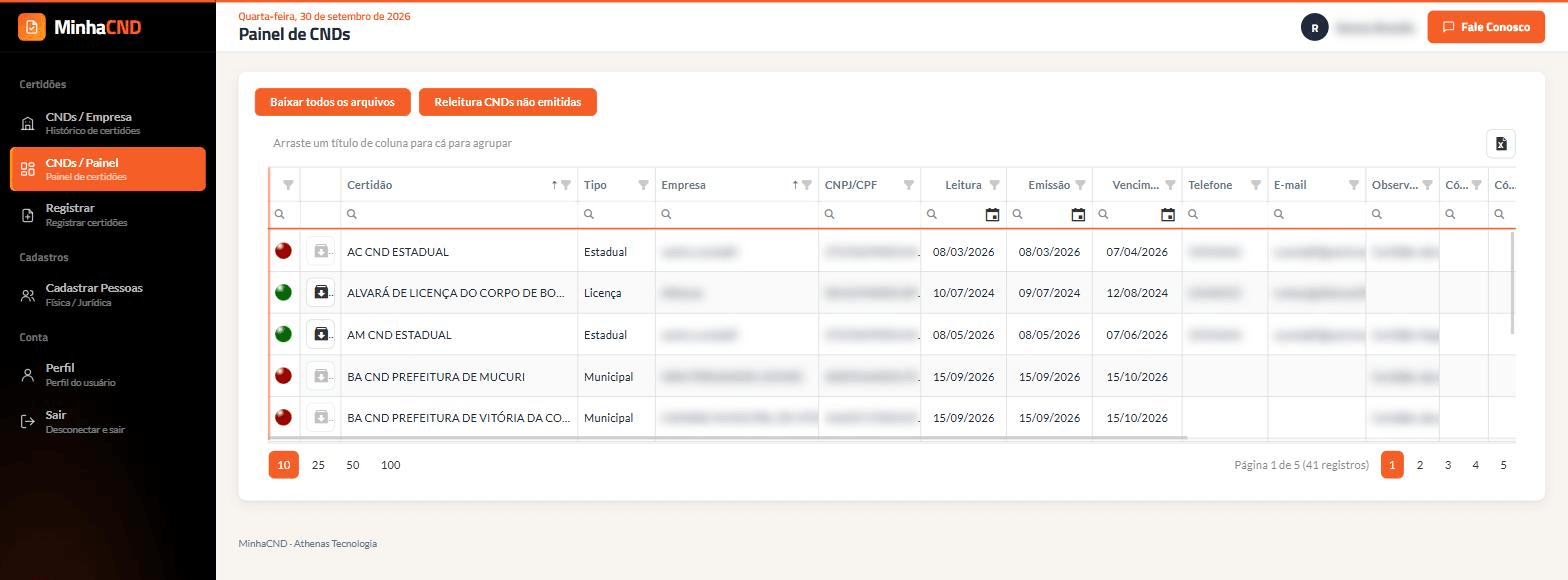Image resolution: width=1568 pixels, height=580 pixels.
Task: Open the Fale Conosco button
Action: [x=1486, y=27]
